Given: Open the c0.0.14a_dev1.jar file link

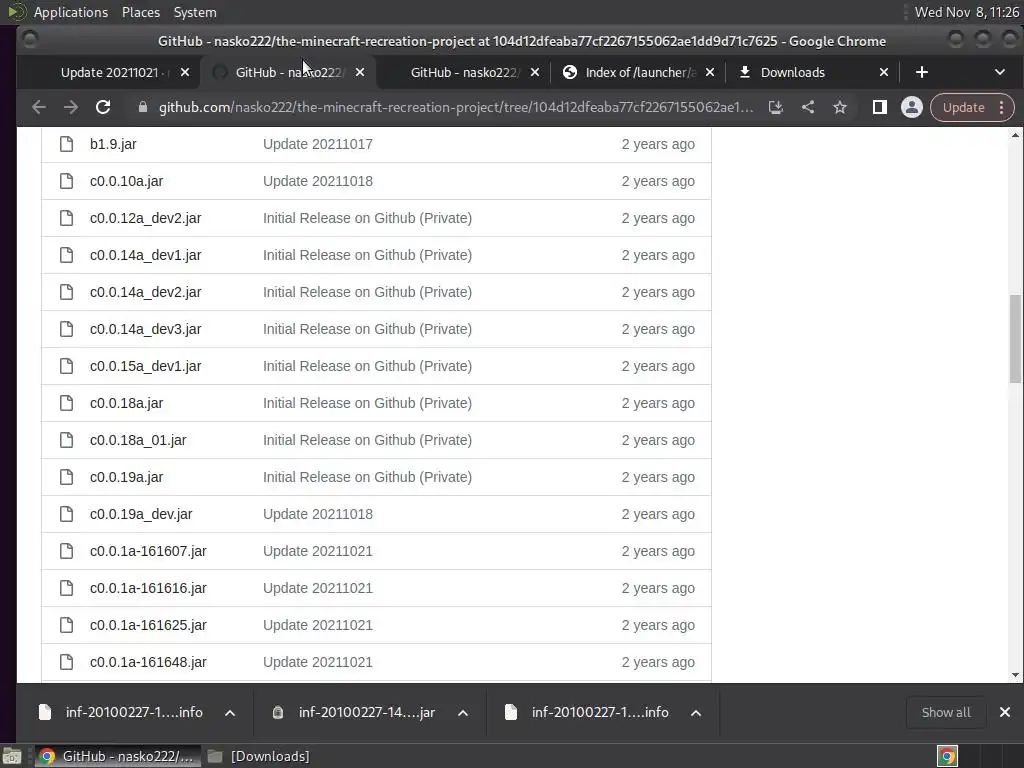Looking at the screenshot, I should pyautogui.click(x=146, y=255).
